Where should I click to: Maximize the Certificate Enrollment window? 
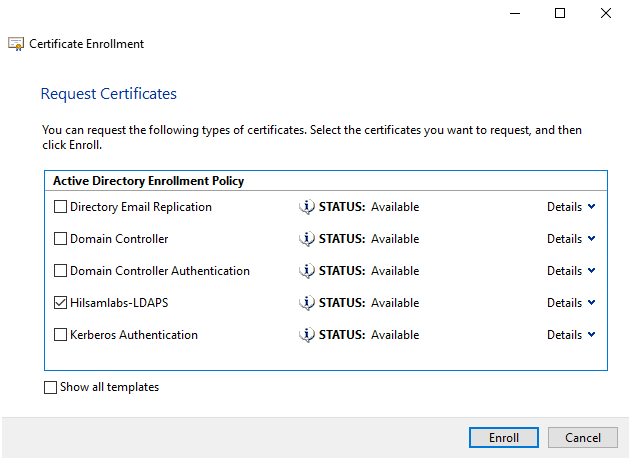point(560,13)
